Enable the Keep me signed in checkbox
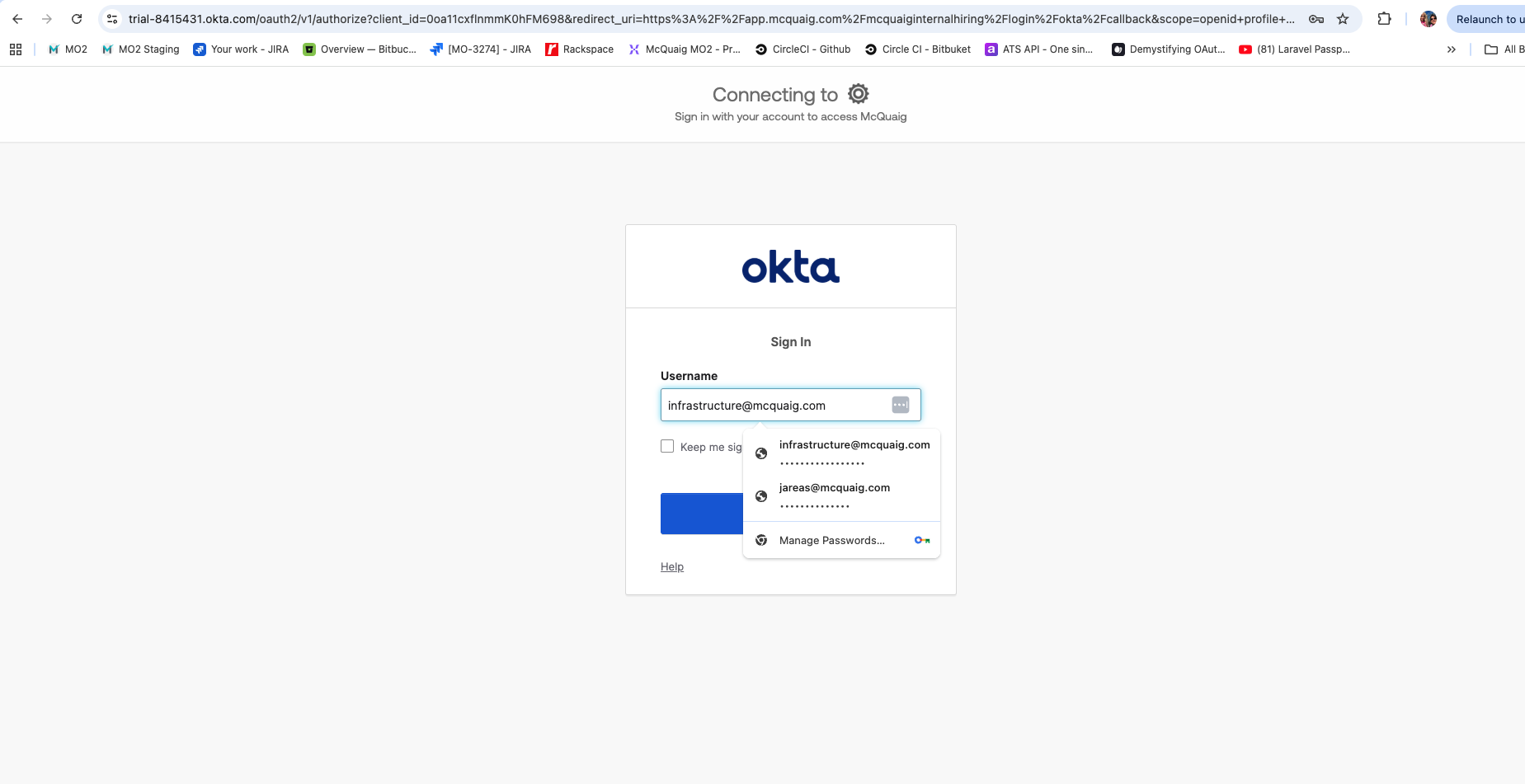 [x=667, y=445]
